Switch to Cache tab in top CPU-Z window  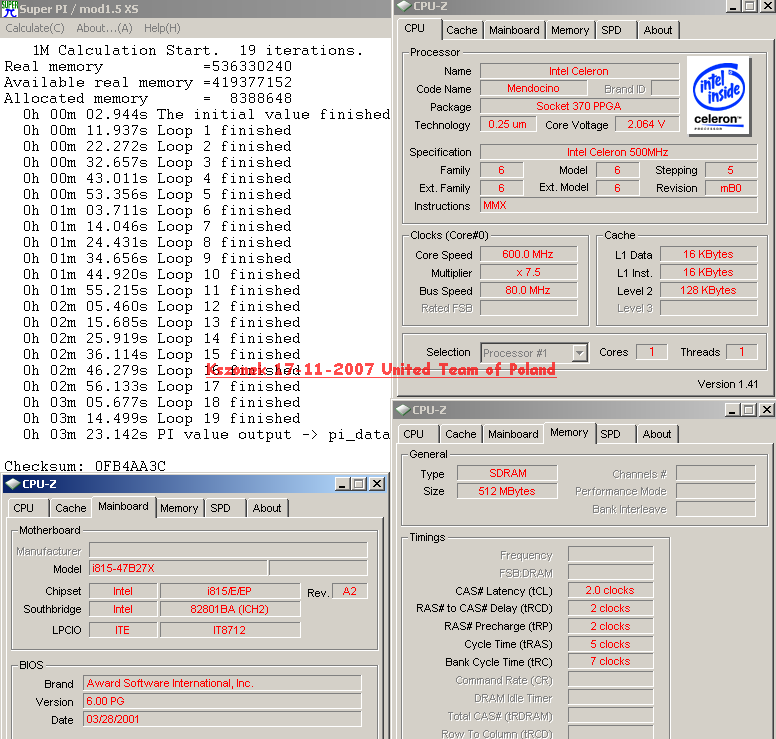coord(462,30)
